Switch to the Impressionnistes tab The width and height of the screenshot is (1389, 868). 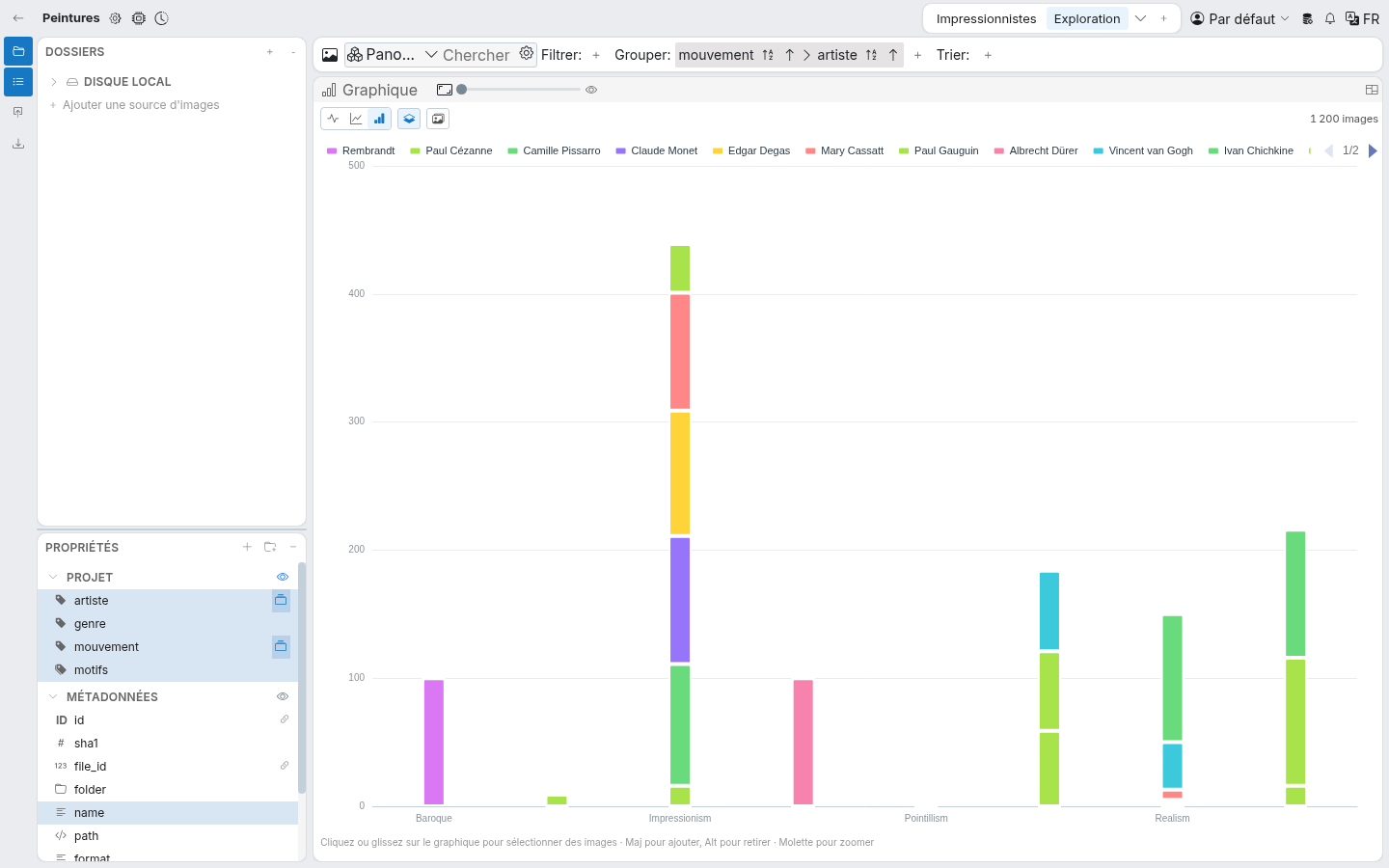pos(986,18)
